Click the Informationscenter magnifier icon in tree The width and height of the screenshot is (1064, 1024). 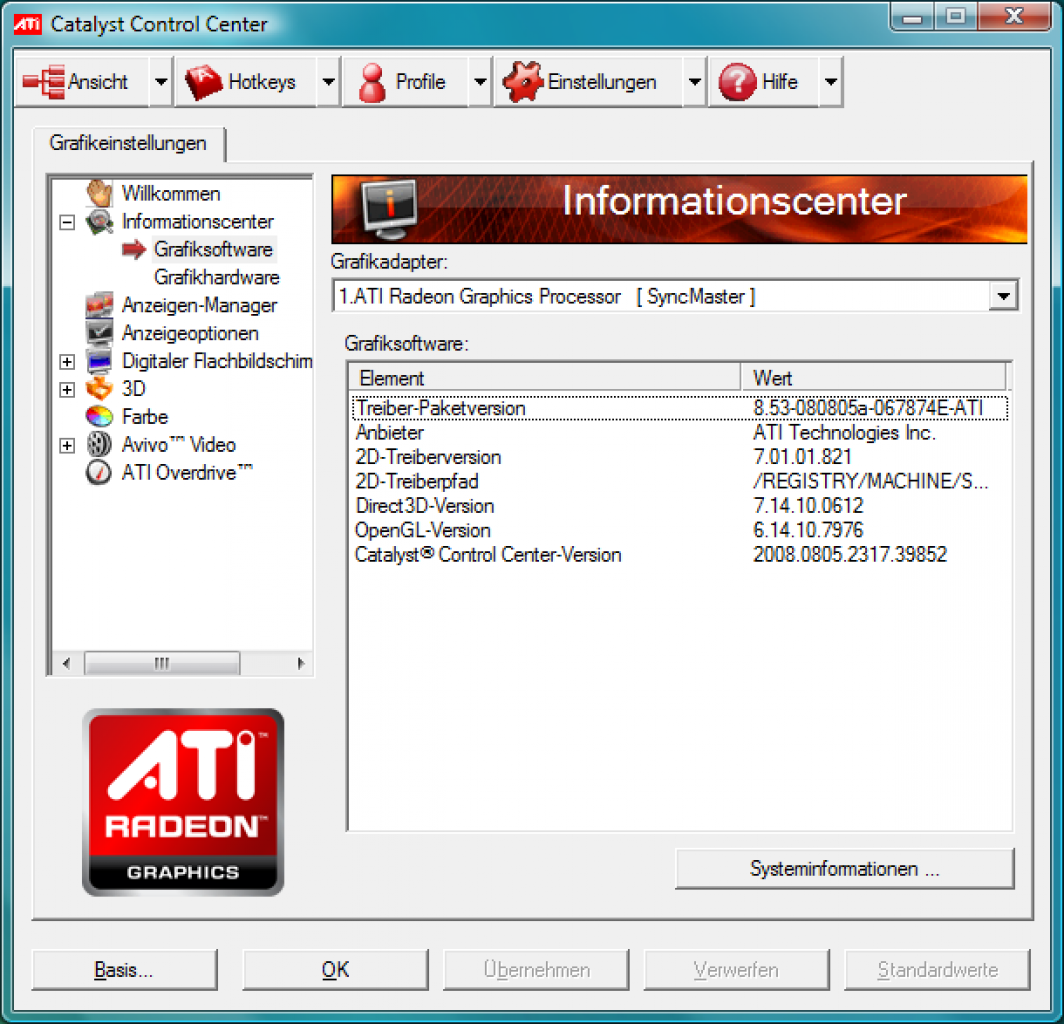click(x=99, y=222)
